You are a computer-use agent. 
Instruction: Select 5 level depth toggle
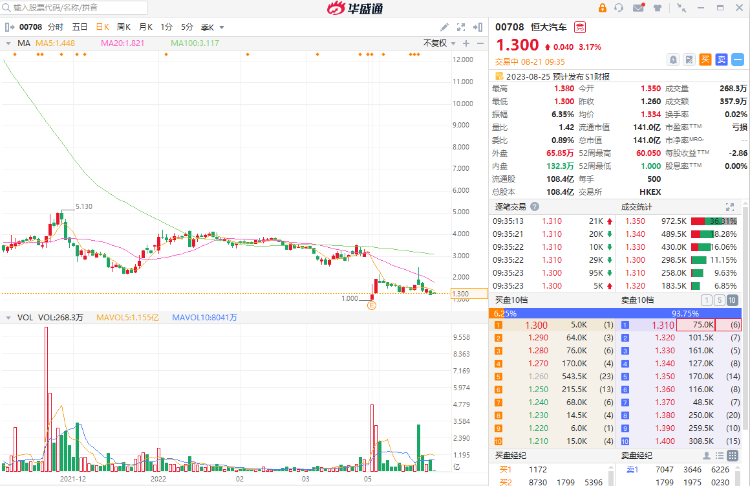coord(719,300)
